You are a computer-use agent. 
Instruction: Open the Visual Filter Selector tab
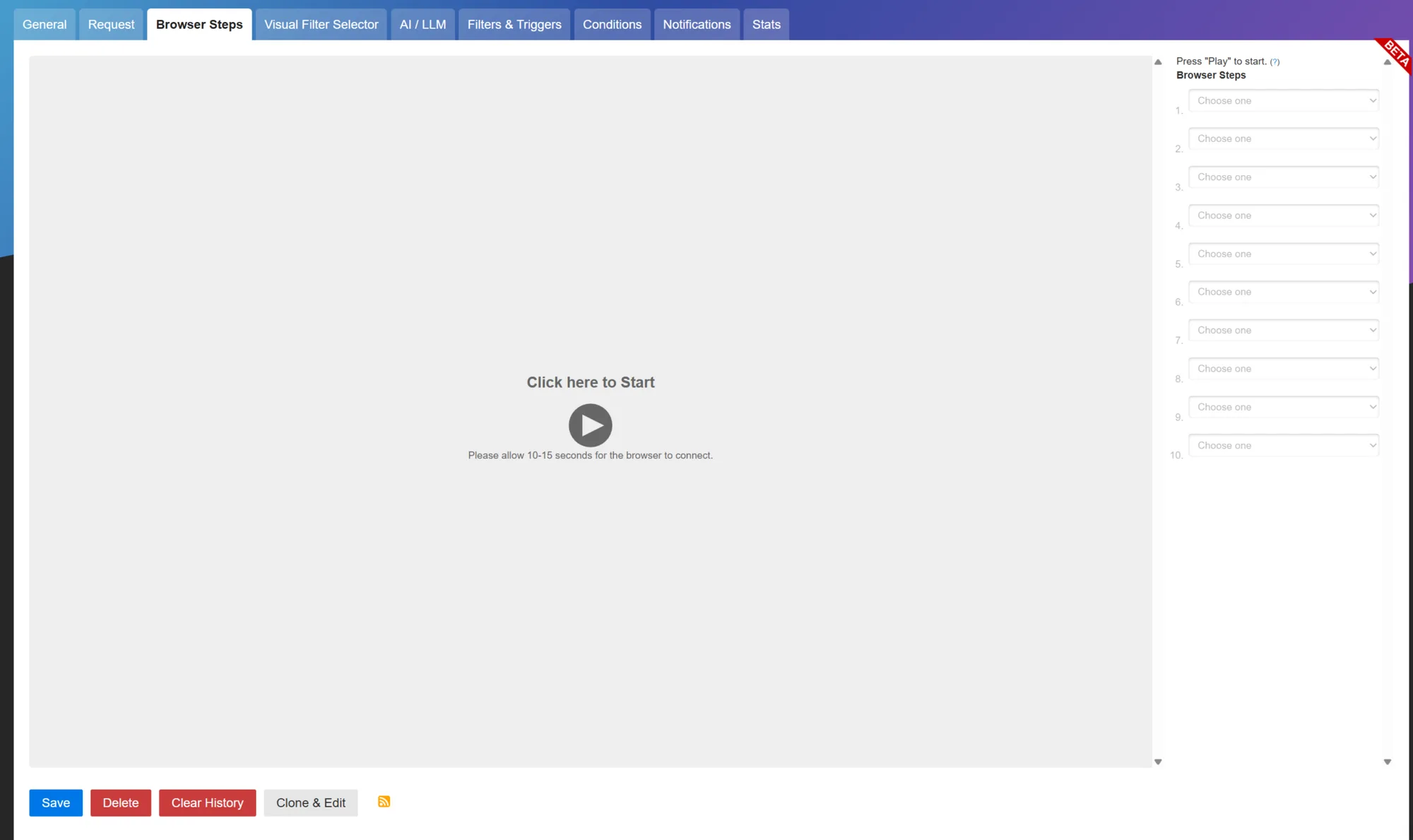[x=321, y=24]
